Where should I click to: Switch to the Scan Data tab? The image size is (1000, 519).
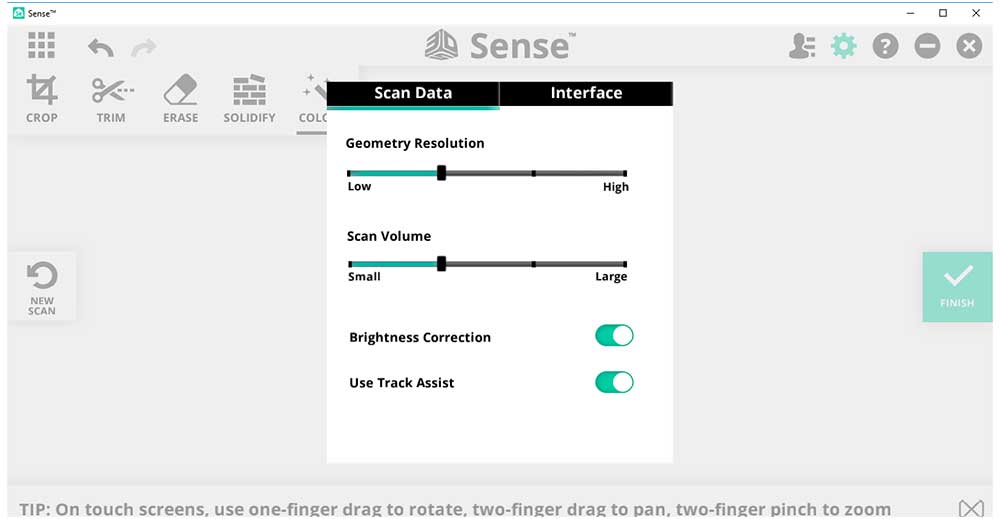point(413,93)
